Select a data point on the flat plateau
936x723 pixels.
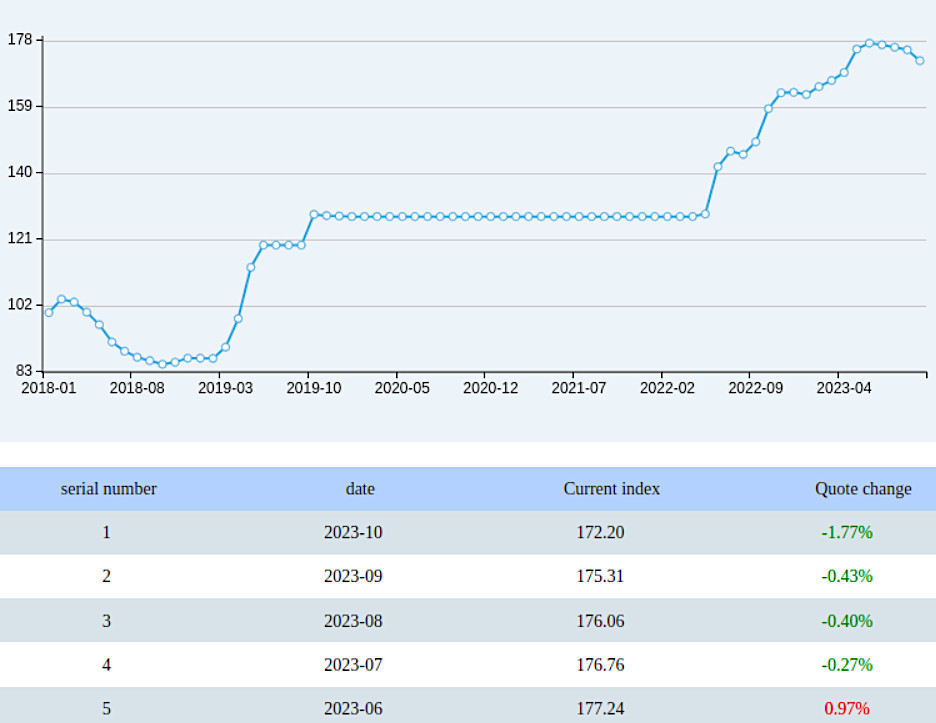490,215
